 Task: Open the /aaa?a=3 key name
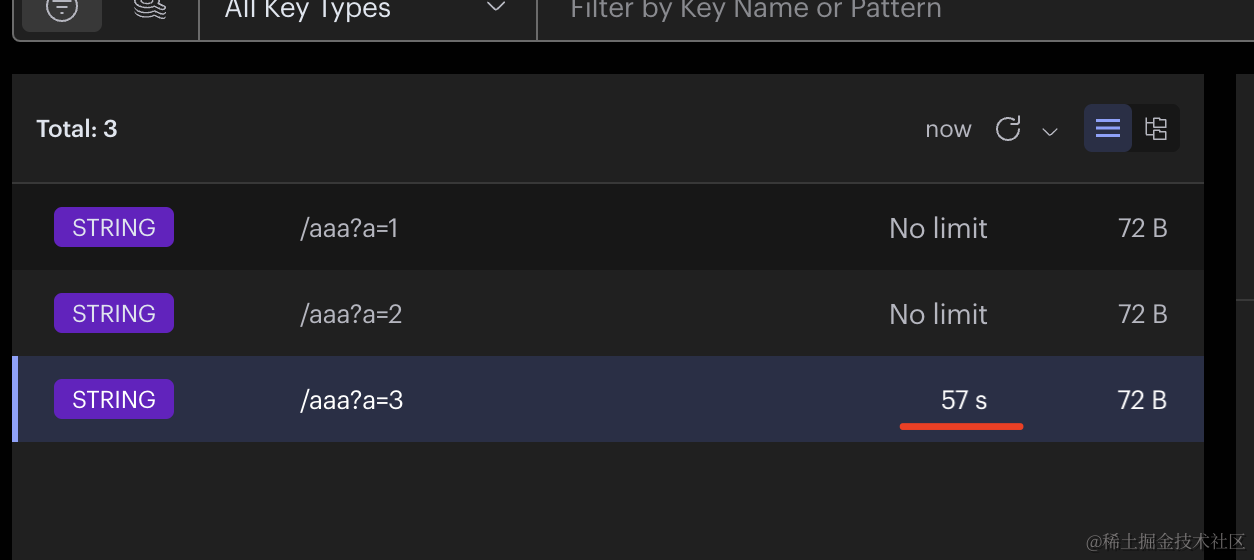(351, 400)
